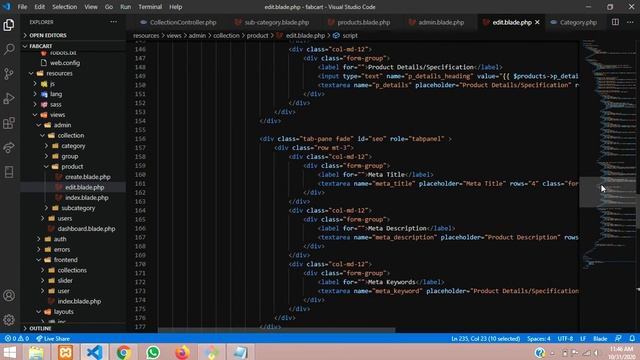Open the Selection menu
The width and height of the screenshot is (640, 360).
(x=64, y=7)
